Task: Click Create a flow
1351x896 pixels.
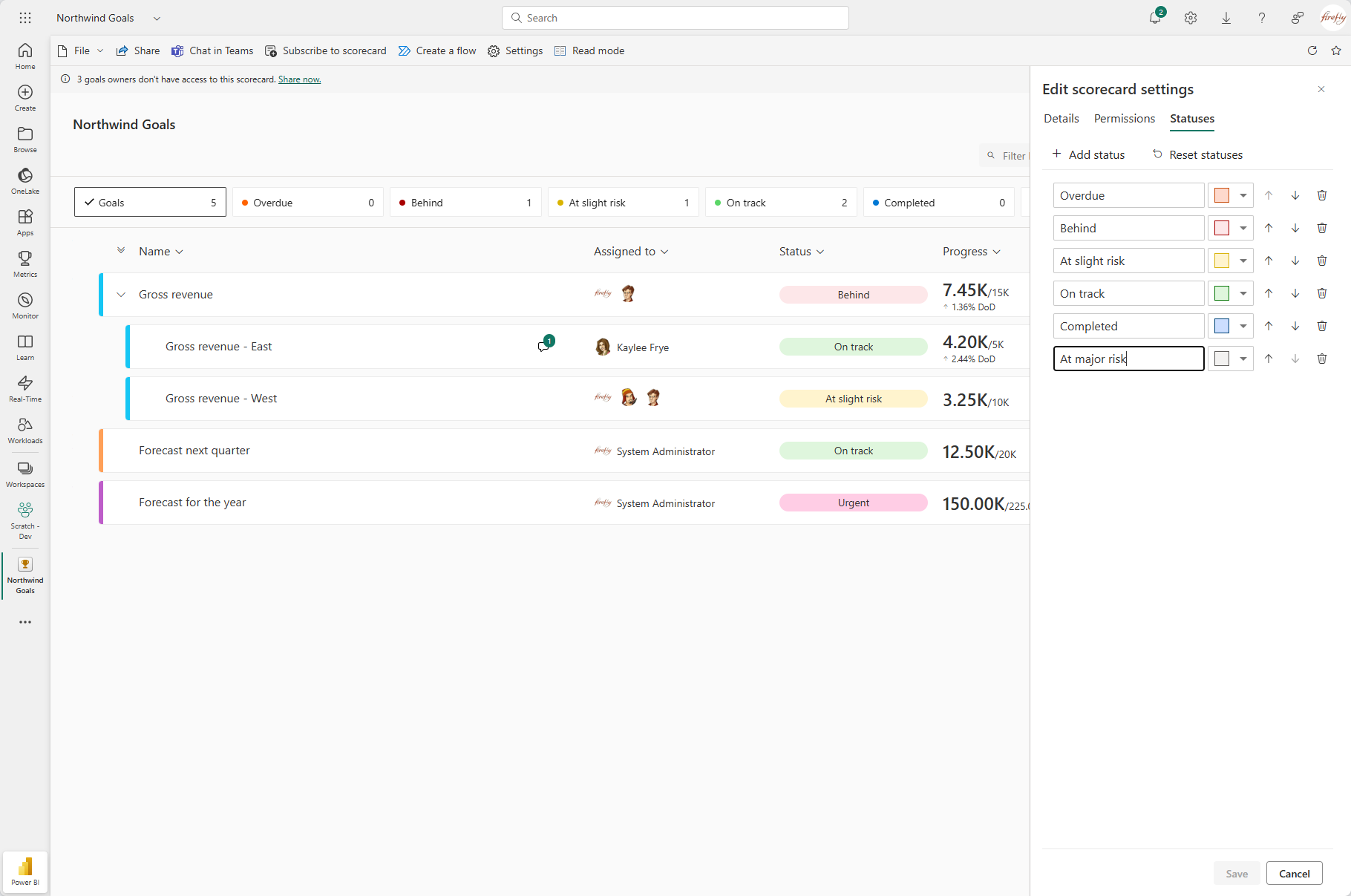Action: (437, 50)
